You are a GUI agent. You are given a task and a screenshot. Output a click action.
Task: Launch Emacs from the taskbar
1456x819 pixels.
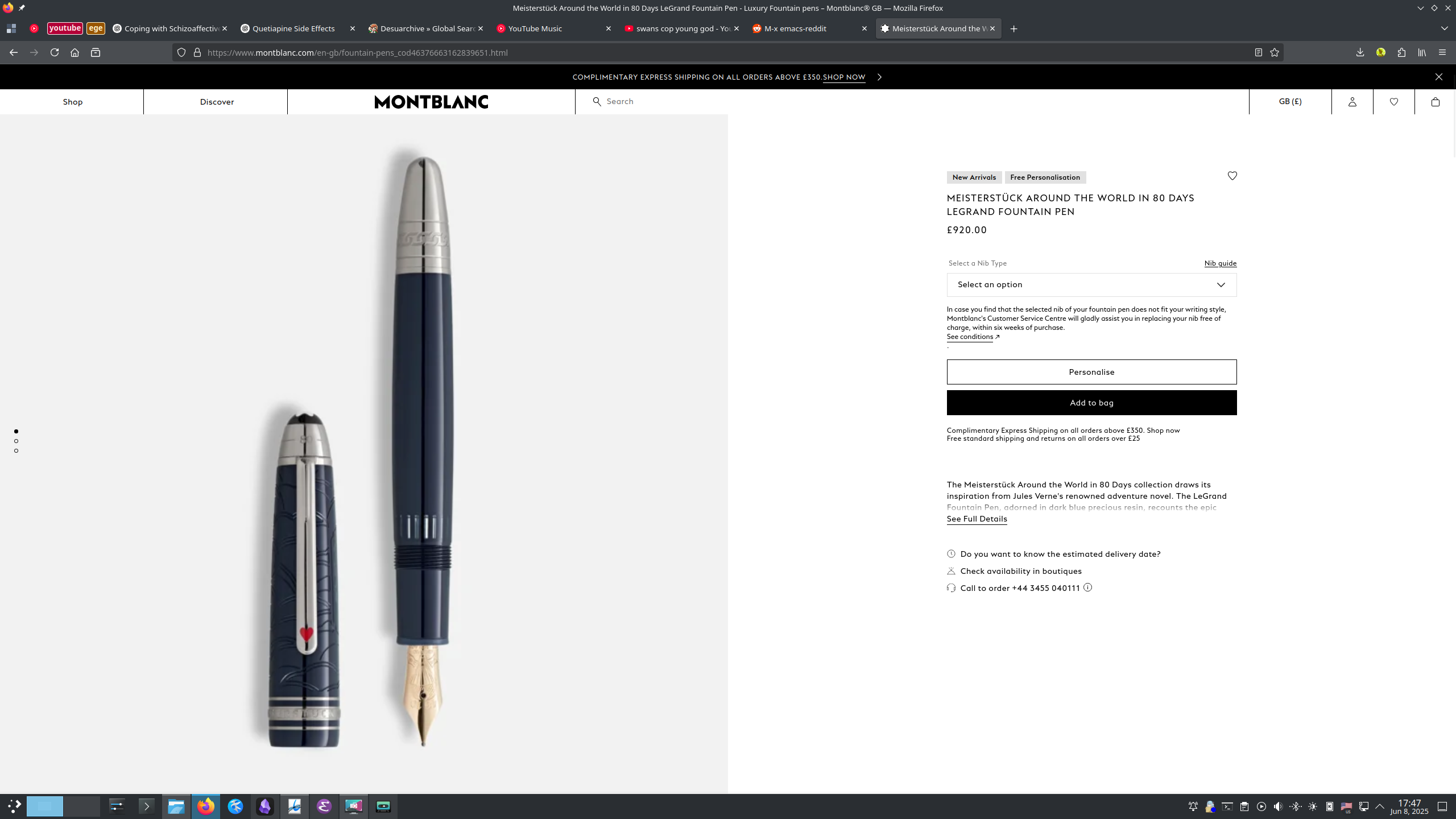(324, 806)
